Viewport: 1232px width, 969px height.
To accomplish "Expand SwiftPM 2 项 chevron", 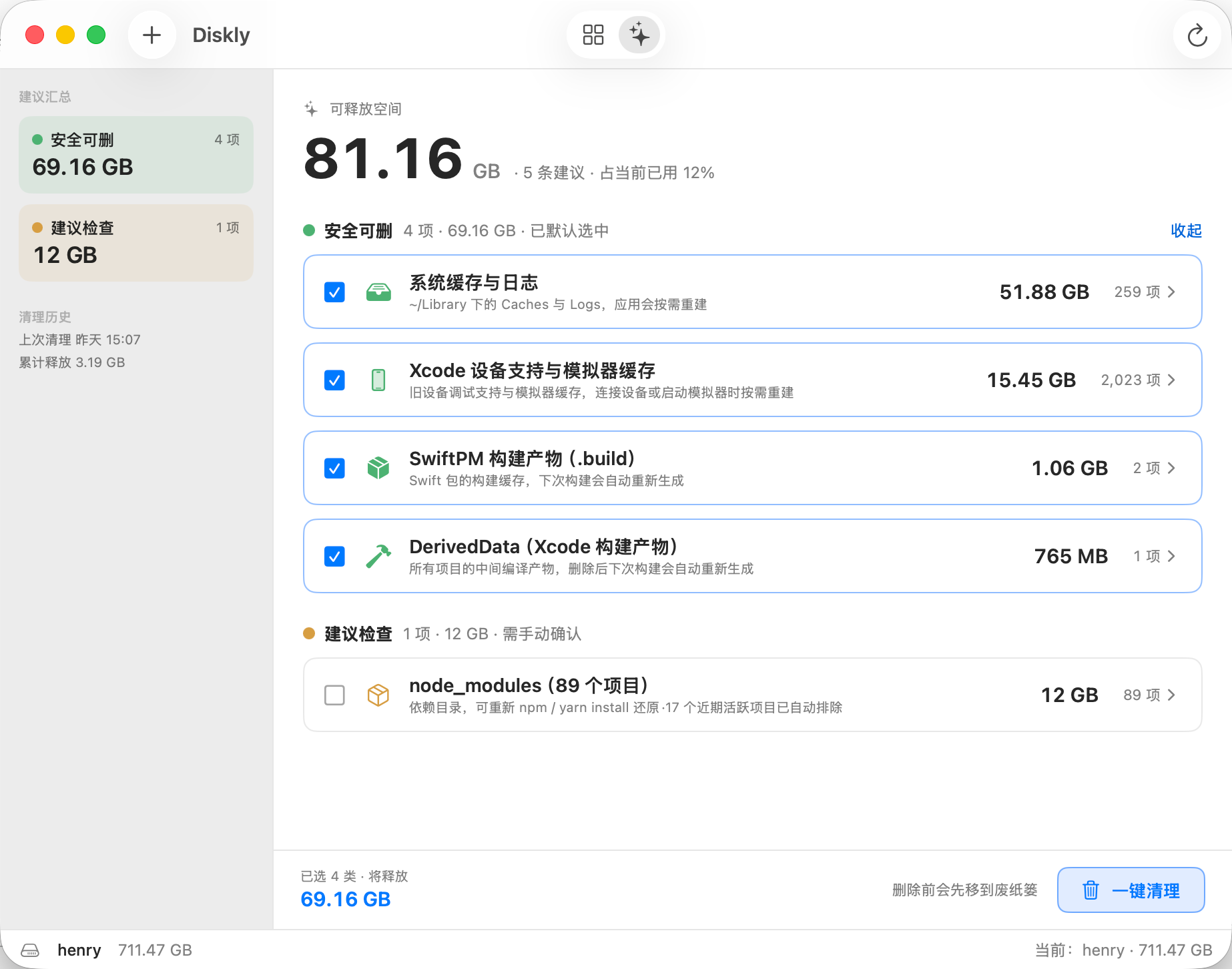I will click(1171, 468).
